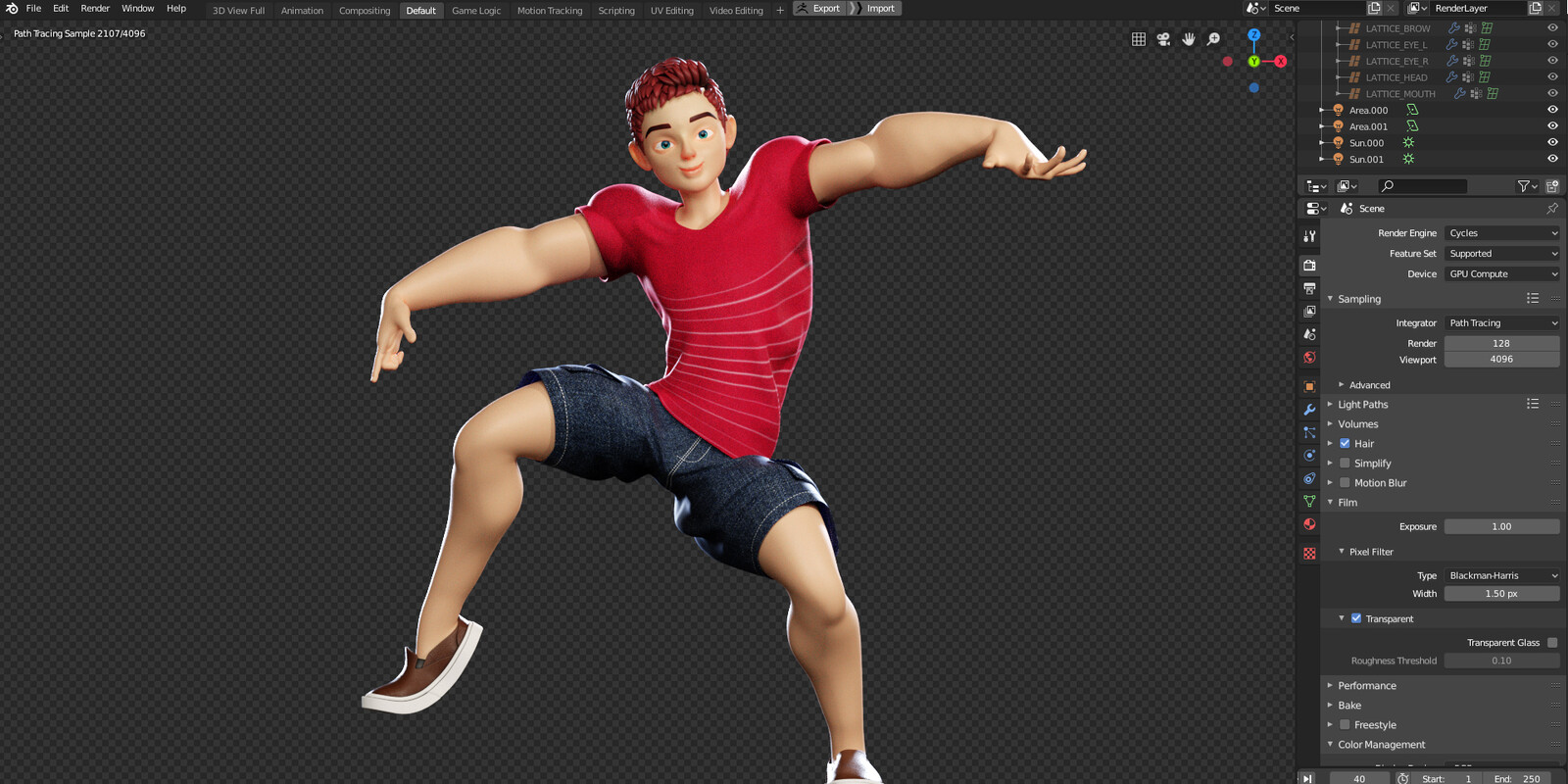Open the Render menu

95,9
